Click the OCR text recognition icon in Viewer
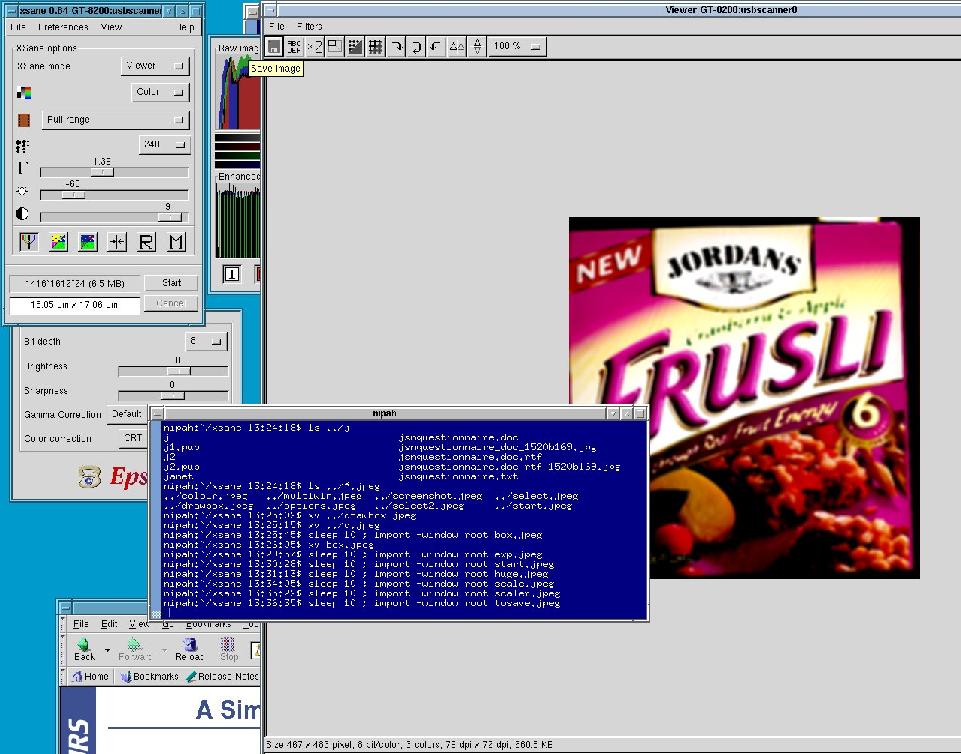This screenshot has width=961, height=754. (x=294, y=47)
